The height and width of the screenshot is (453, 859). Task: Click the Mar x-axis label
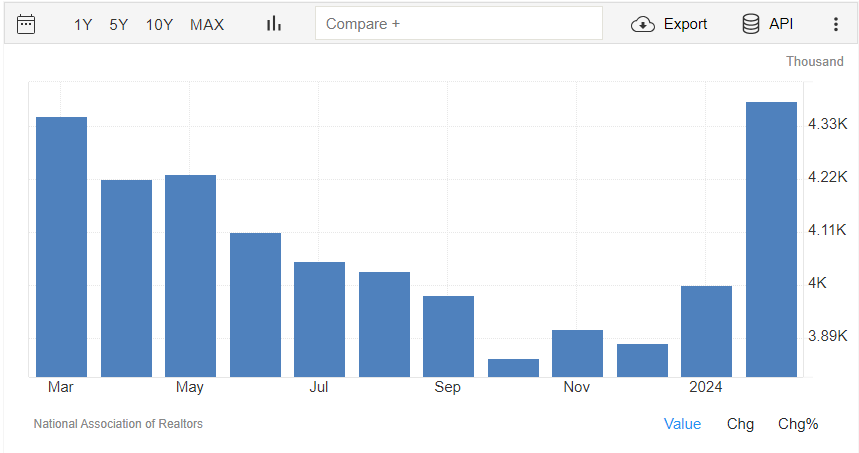(x=60, y=387)
